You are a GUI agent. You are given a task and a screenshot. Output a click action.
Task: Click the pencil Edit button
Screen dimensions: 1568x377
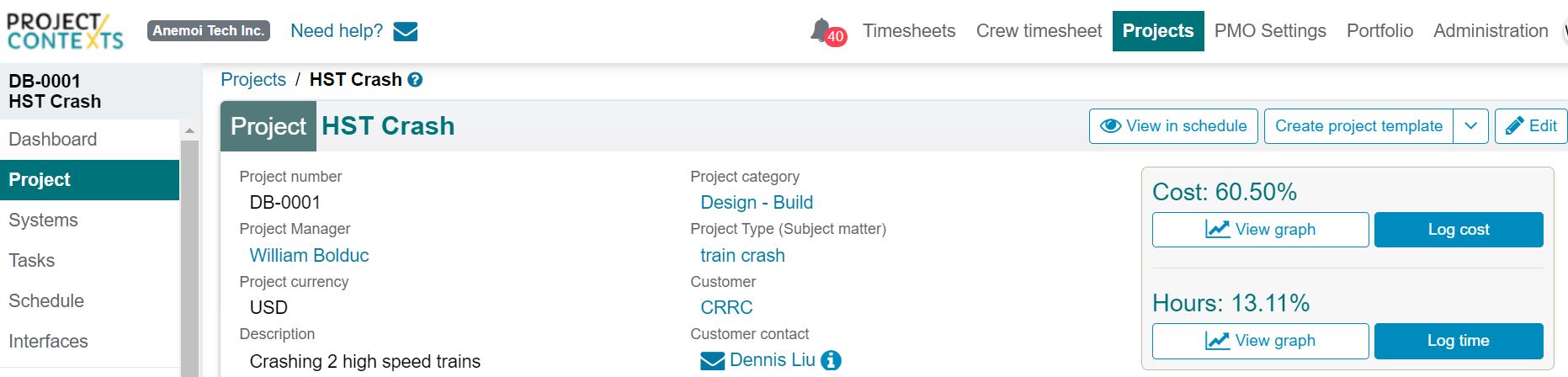pyautogui.click(x=1531, y=126)
